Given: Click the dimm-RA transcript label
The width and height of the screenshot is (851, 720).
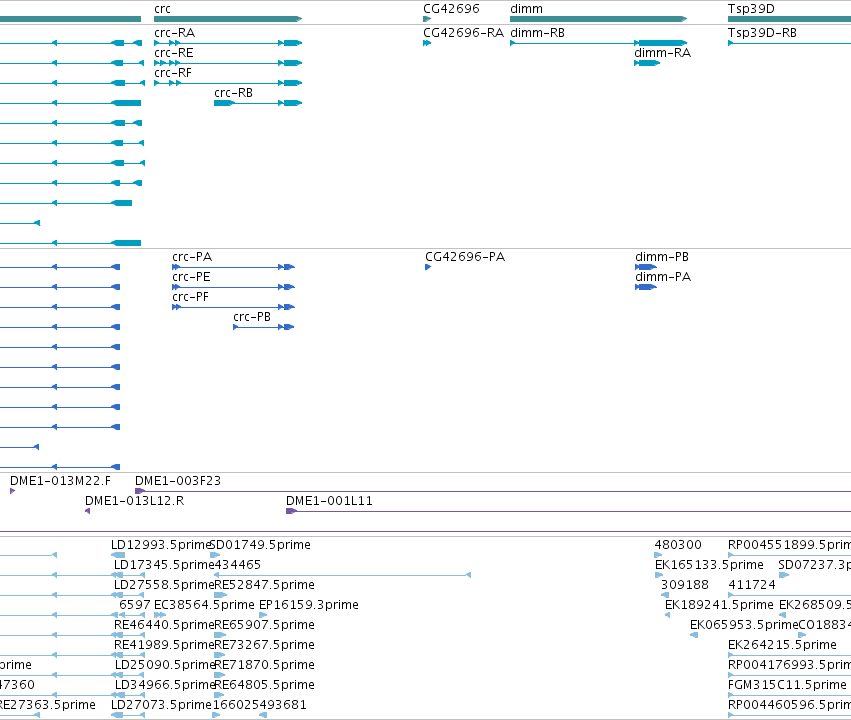Looking at the screenshot, I should [x=663, y=53].
